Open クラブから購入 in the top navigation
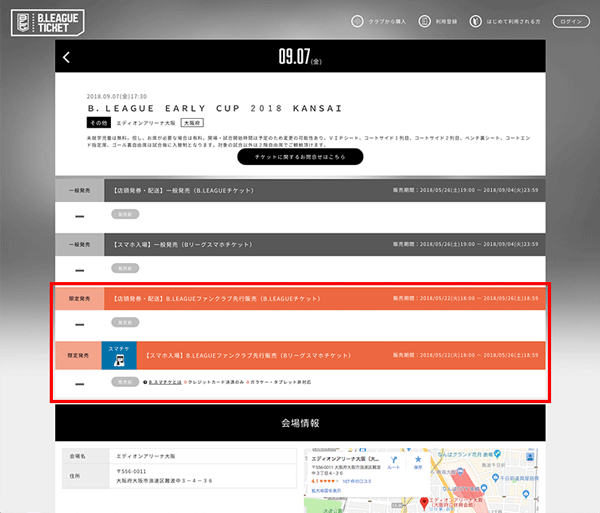 click(387, 21)
